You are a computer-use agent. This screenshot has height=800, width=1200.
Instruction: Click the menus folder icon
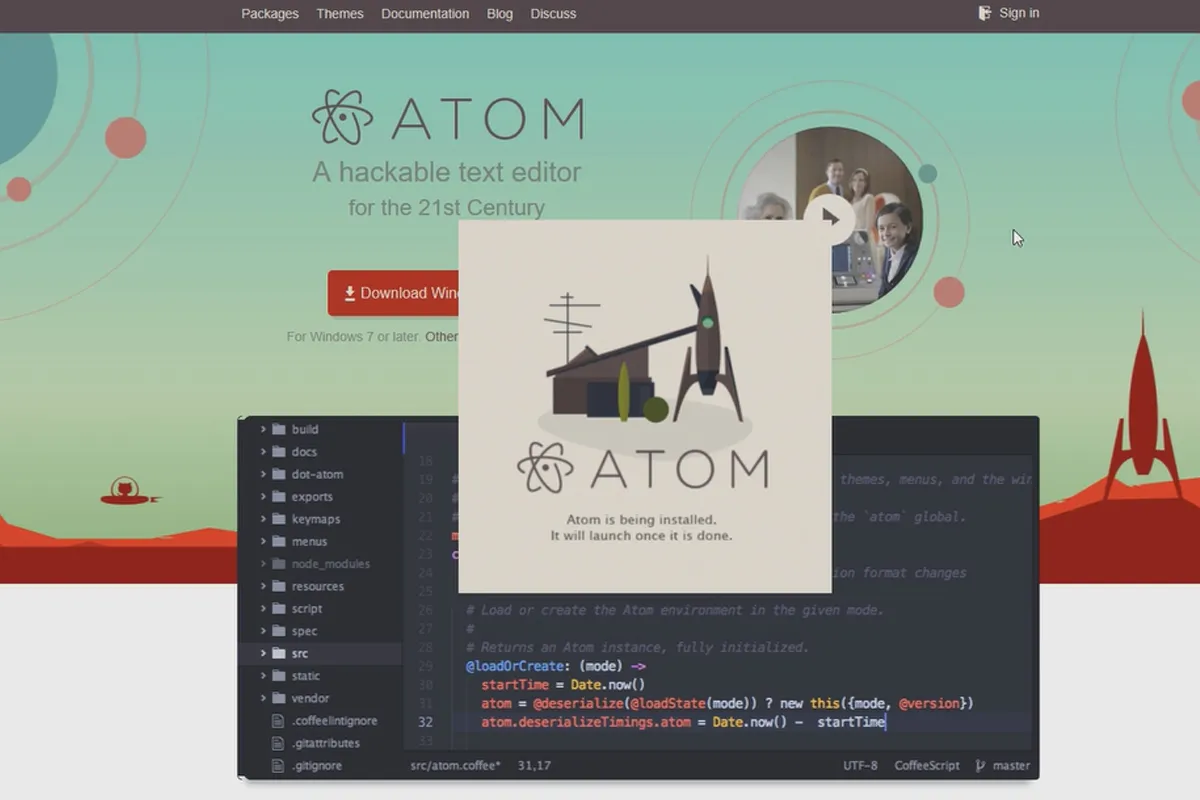pyautogui.click(x=278, y=541)
